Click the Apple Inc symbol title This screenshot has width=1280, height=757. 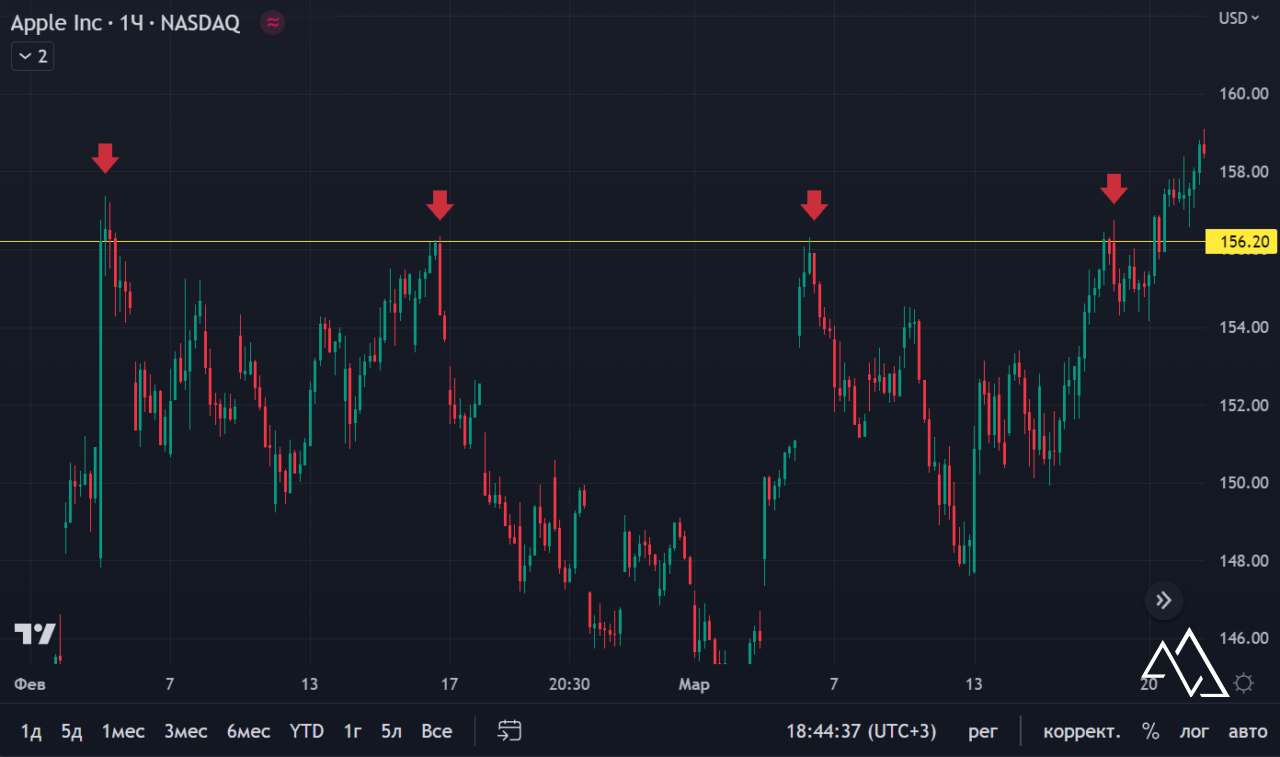(x=56, y=23)
